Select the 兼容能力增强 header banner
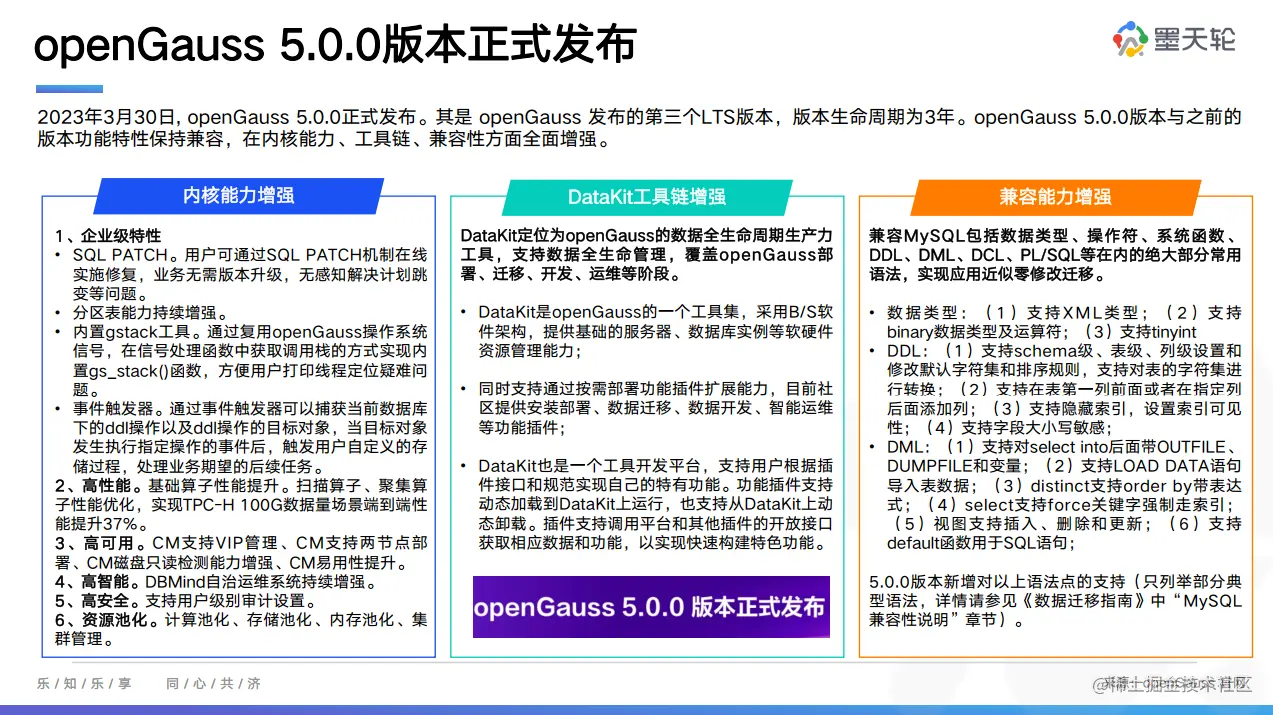The width and height of the screenshot is (1273, 715). (1055, 197)
